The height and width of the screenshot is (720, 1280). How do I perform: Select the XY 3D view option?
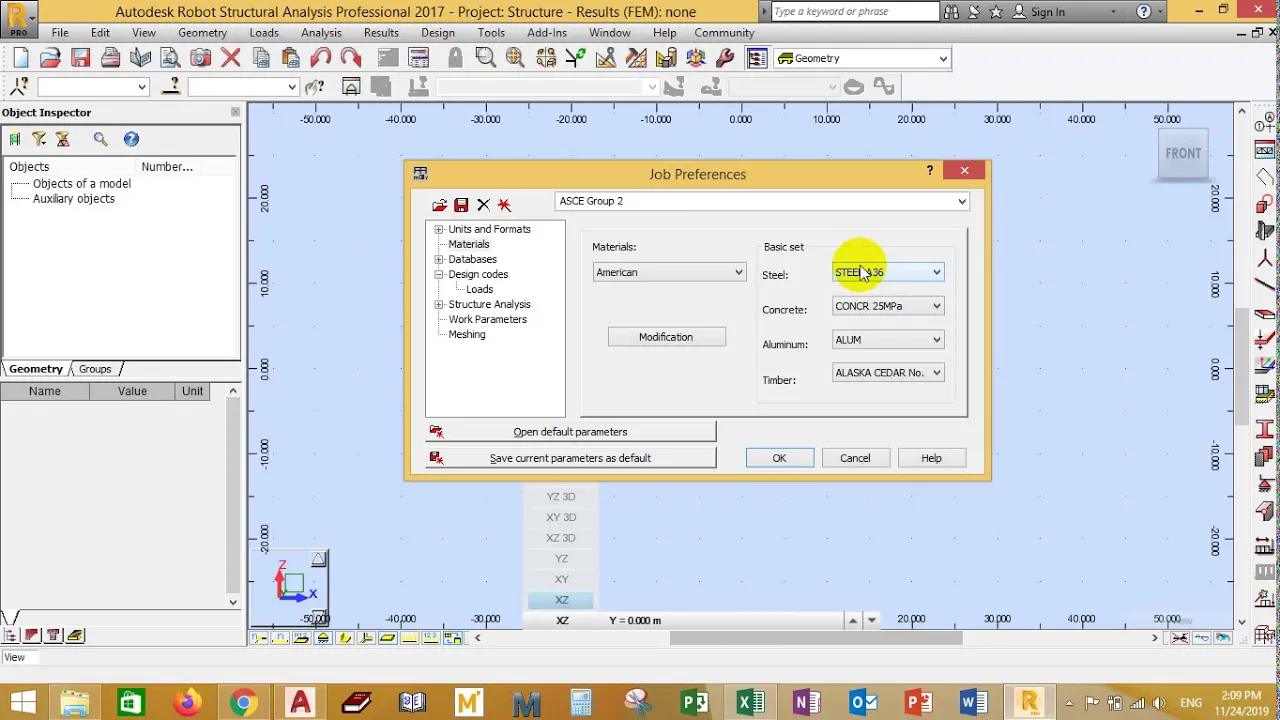pos(561,517)
